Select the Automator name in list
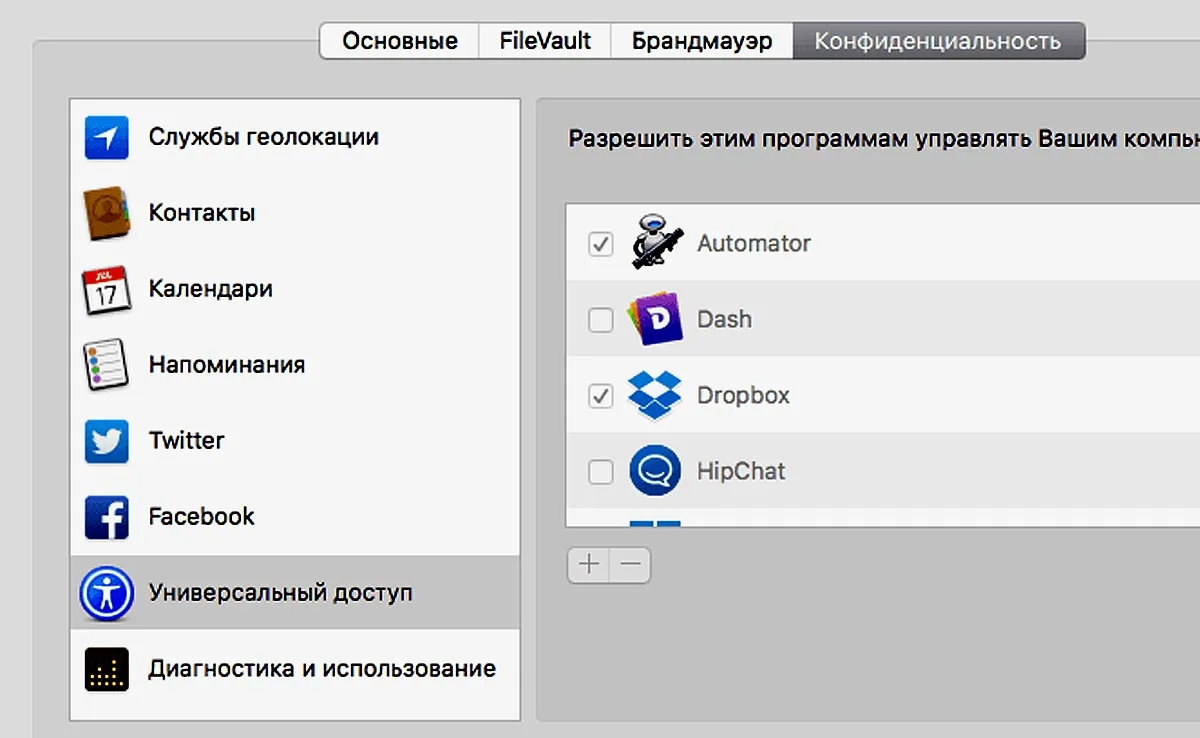Image resolution: width=1200 pixels, height=738 pixels. click(x=754, y=243)
